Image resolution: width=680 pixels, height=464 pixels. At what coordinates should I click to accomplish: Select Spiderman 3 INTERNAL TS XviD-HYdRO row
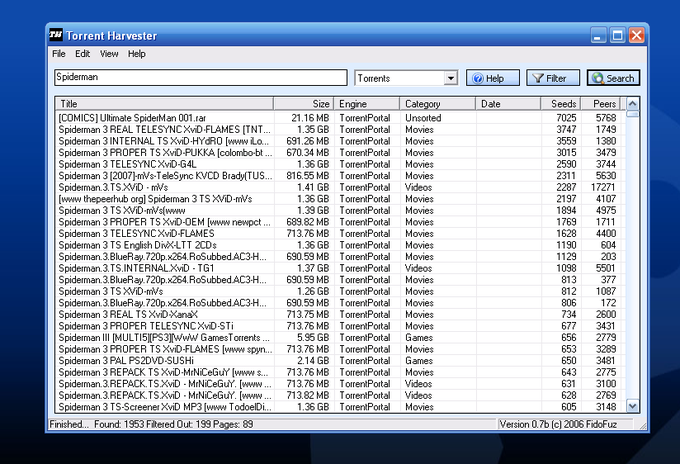click(342, 141)
